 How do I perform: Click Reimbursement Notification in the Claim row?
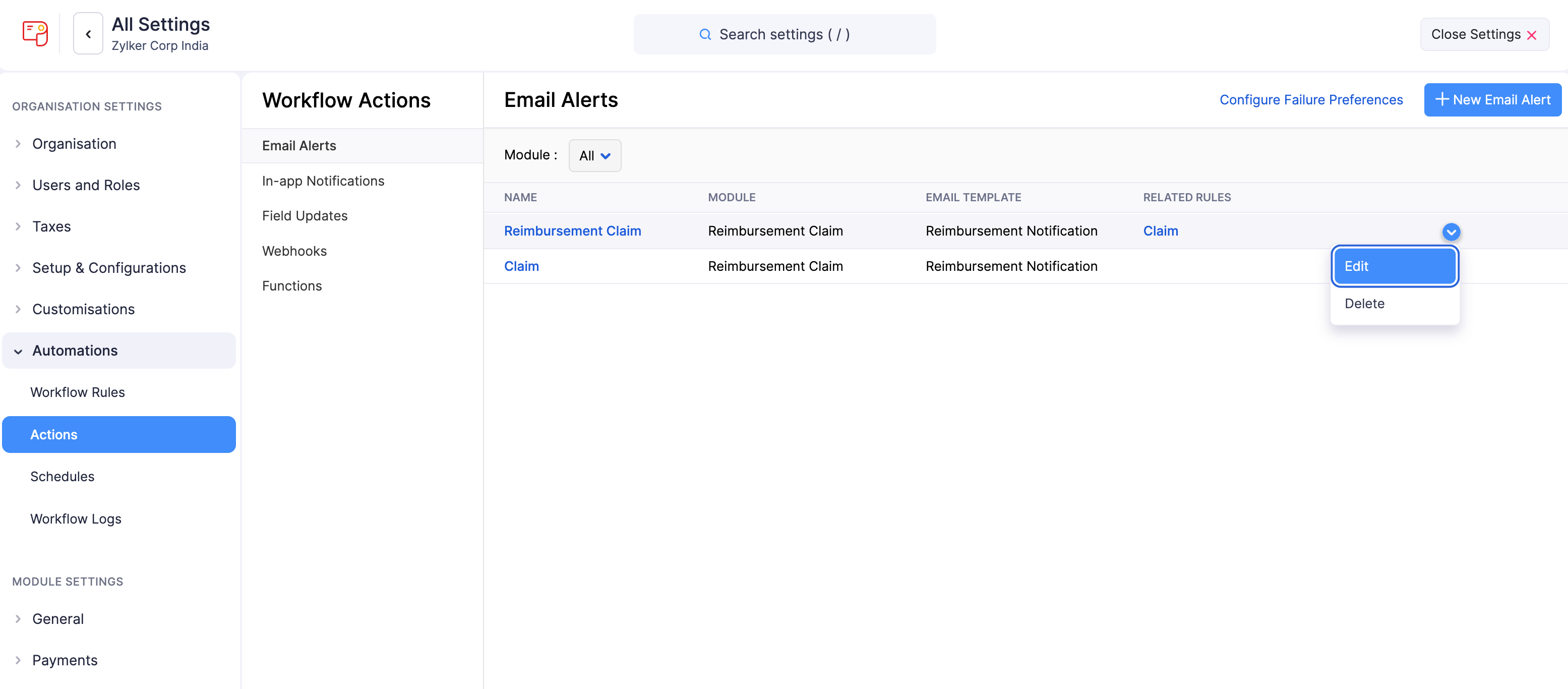point(1011,266)
